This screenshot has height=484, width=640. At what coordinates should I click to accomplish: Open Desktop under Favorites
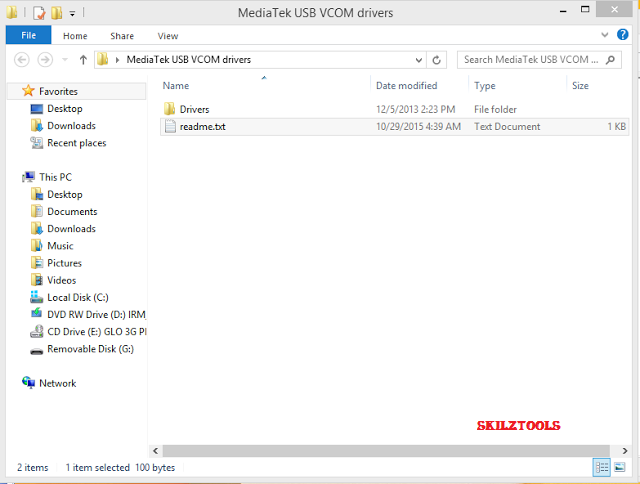pyautogui.click(x=64, y=109)
